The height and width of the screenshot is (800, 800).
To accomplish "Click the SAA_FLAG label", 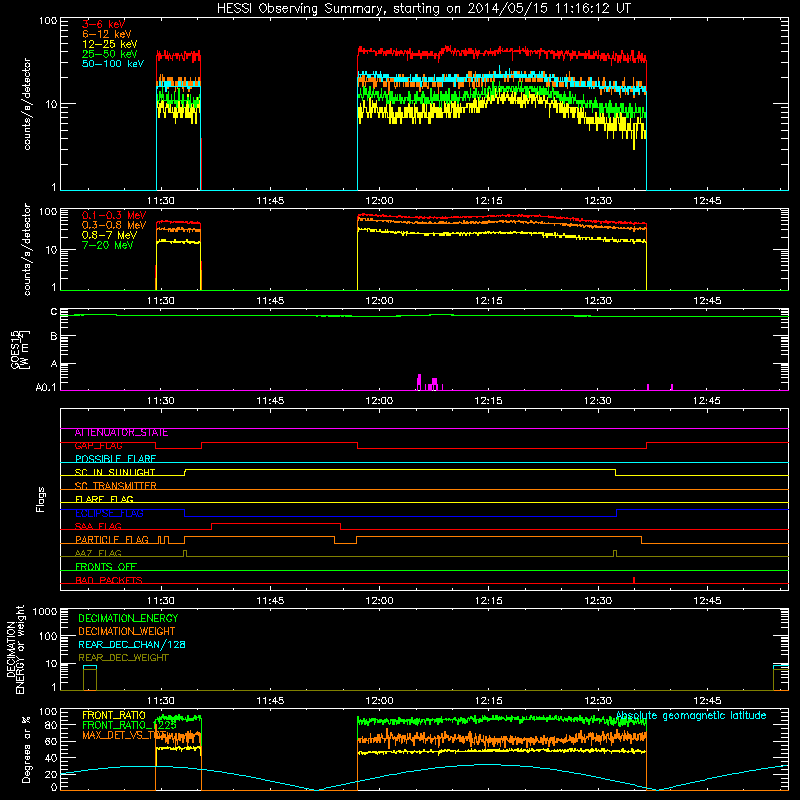I will [x=98, y=527].
